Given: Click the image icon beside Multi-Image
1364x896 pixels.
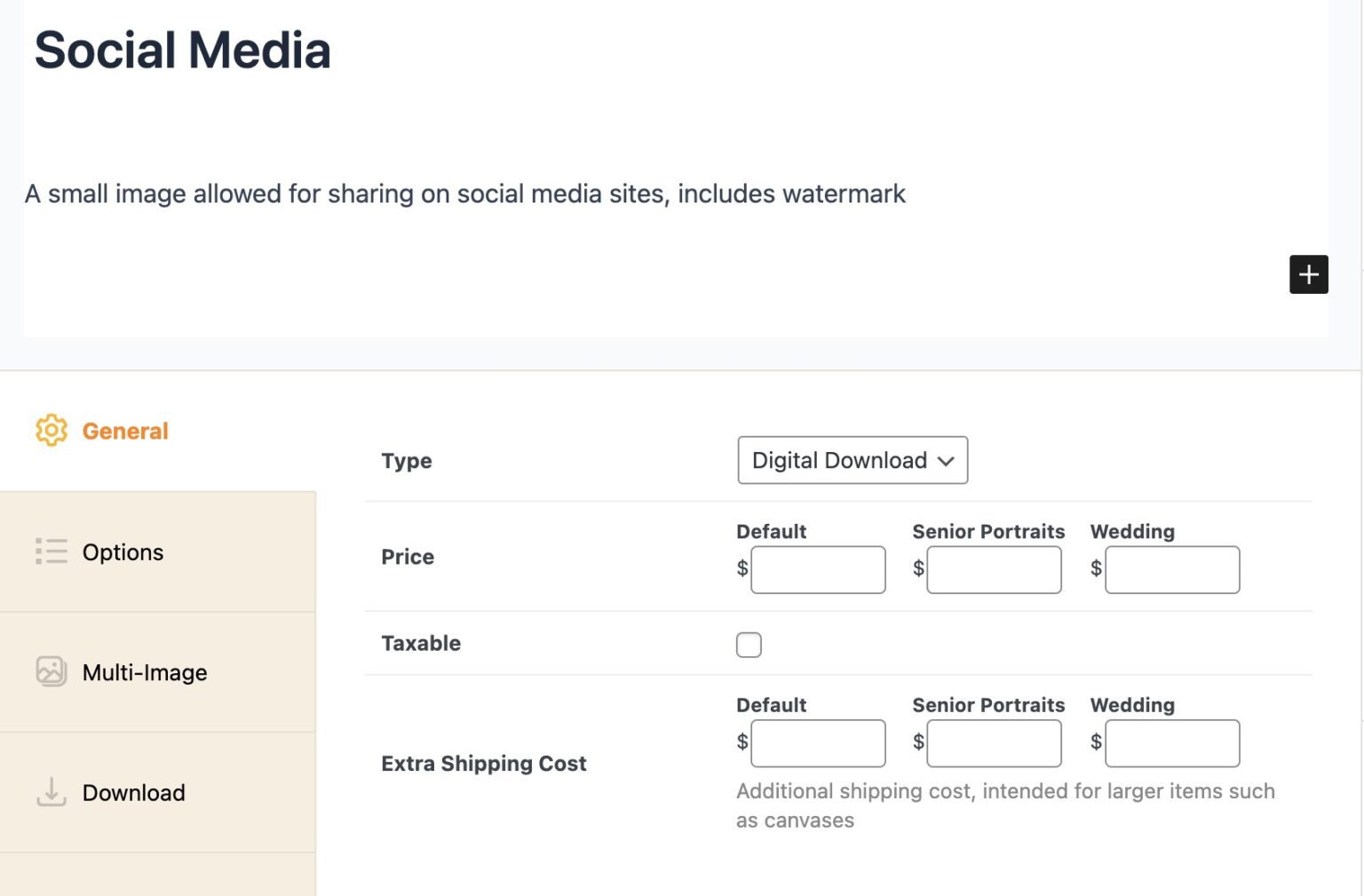Looking at the screenshot, I should 51,672.
